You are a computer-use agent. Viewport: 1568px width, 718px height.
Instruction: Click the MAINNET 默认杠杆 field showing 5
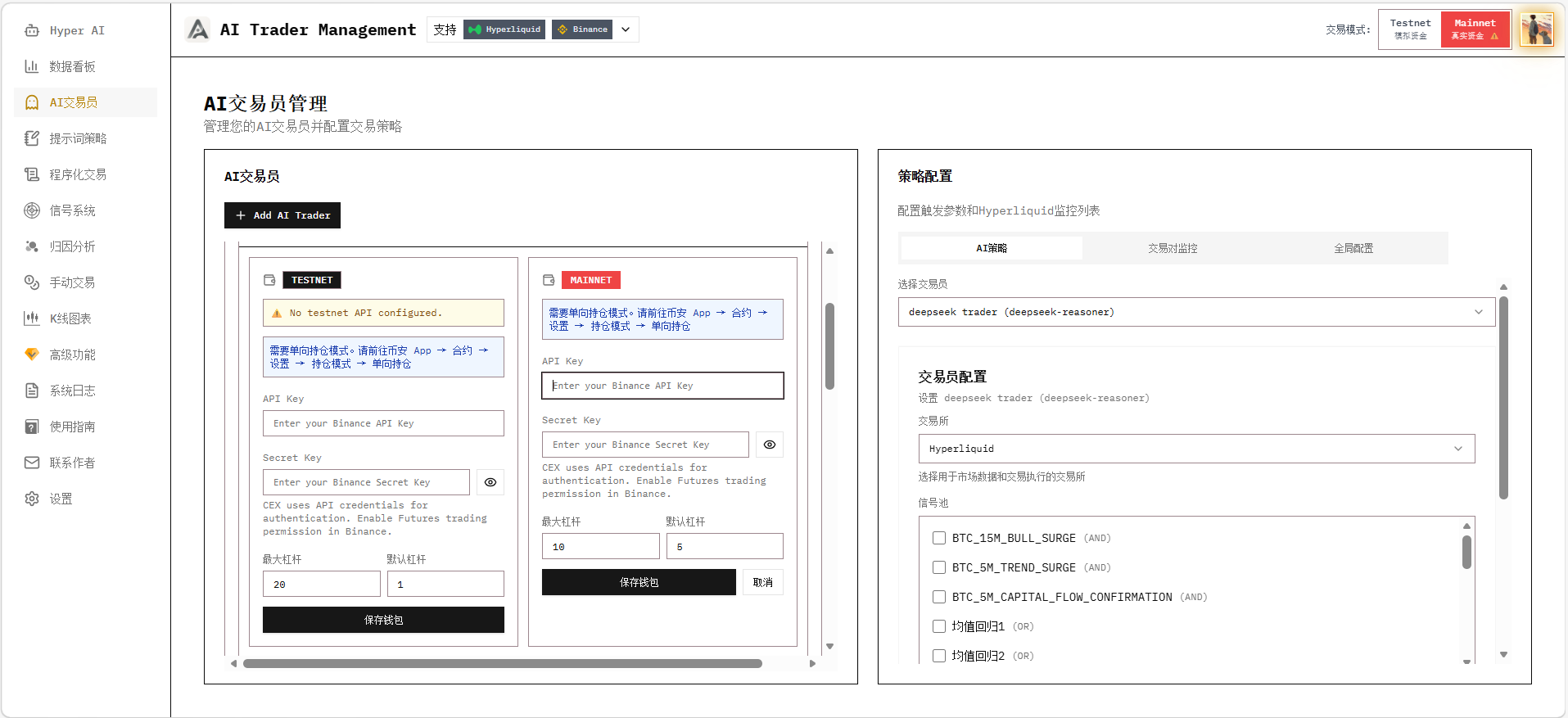[x=725, y=546]
